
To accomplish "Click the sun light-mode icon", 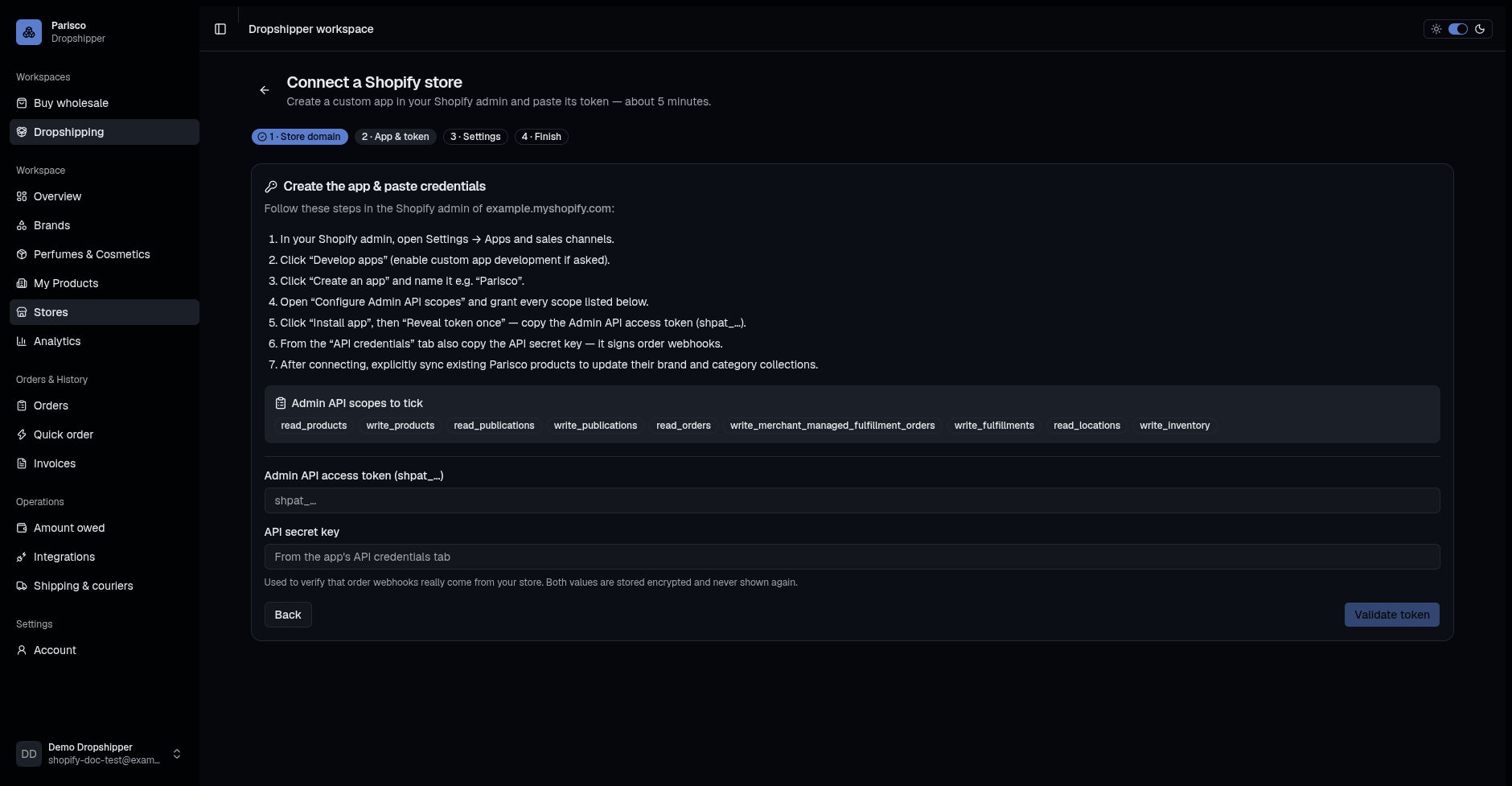I will [x=1436, y=29].
